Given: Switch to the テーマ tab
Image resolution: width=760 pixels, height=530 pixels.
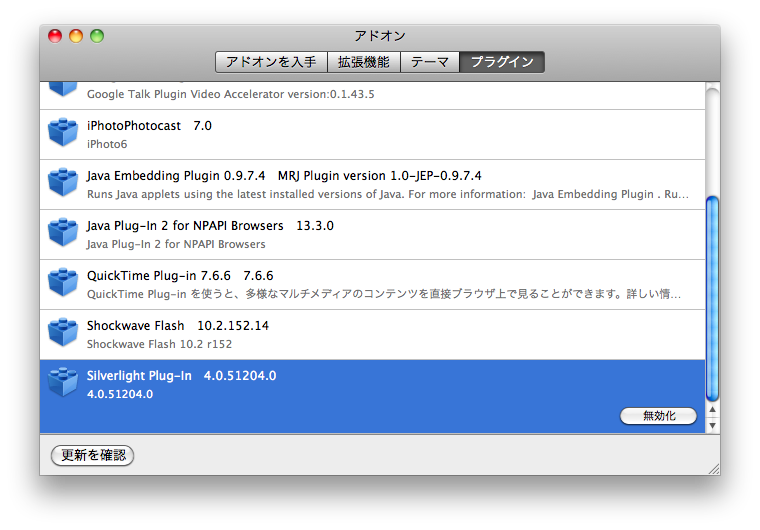Looking at the screenshot, I should [429, 62].
